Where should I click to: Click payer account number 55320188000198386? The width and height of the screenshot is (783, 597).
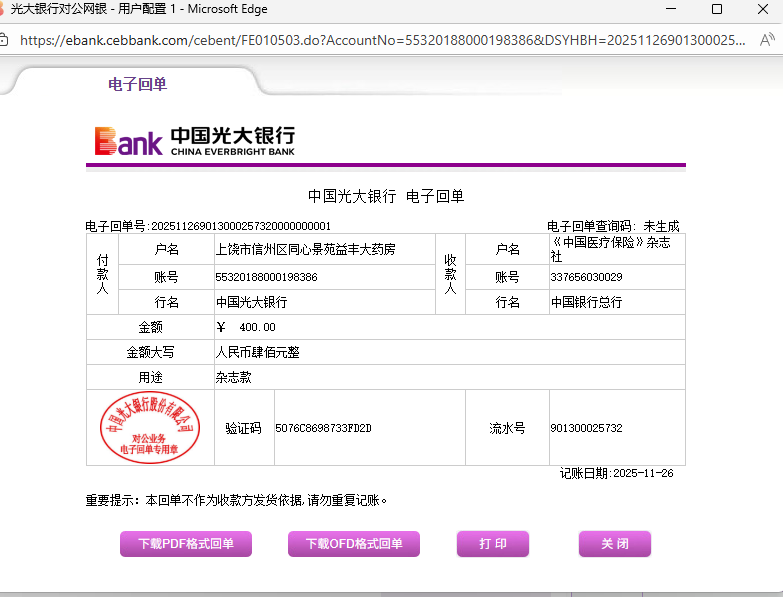coord(267,277)
